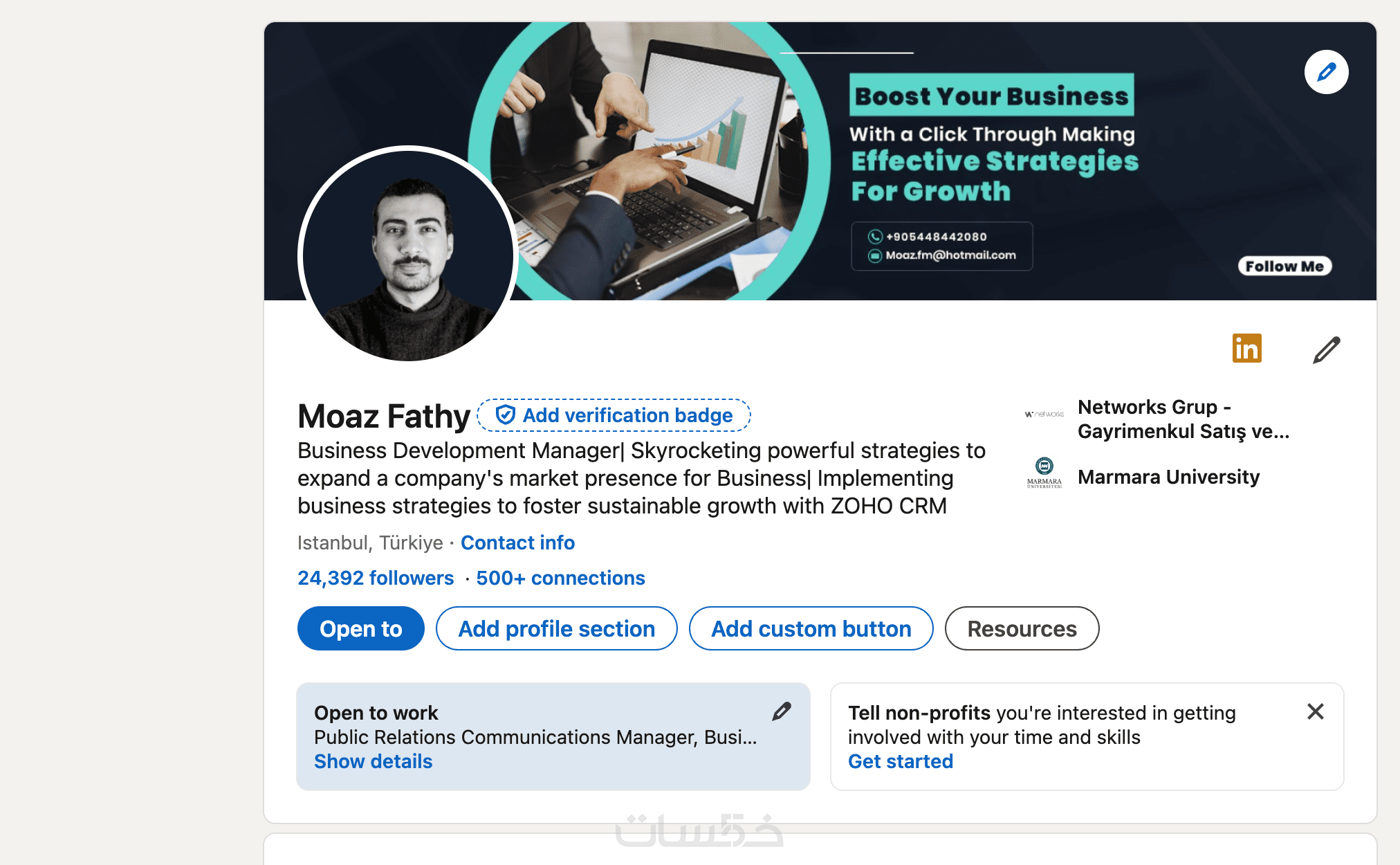This screenshot has height=865, width=1400.
Task: Edit the cover banner with pencil icon
Action: coord(1326,72)
